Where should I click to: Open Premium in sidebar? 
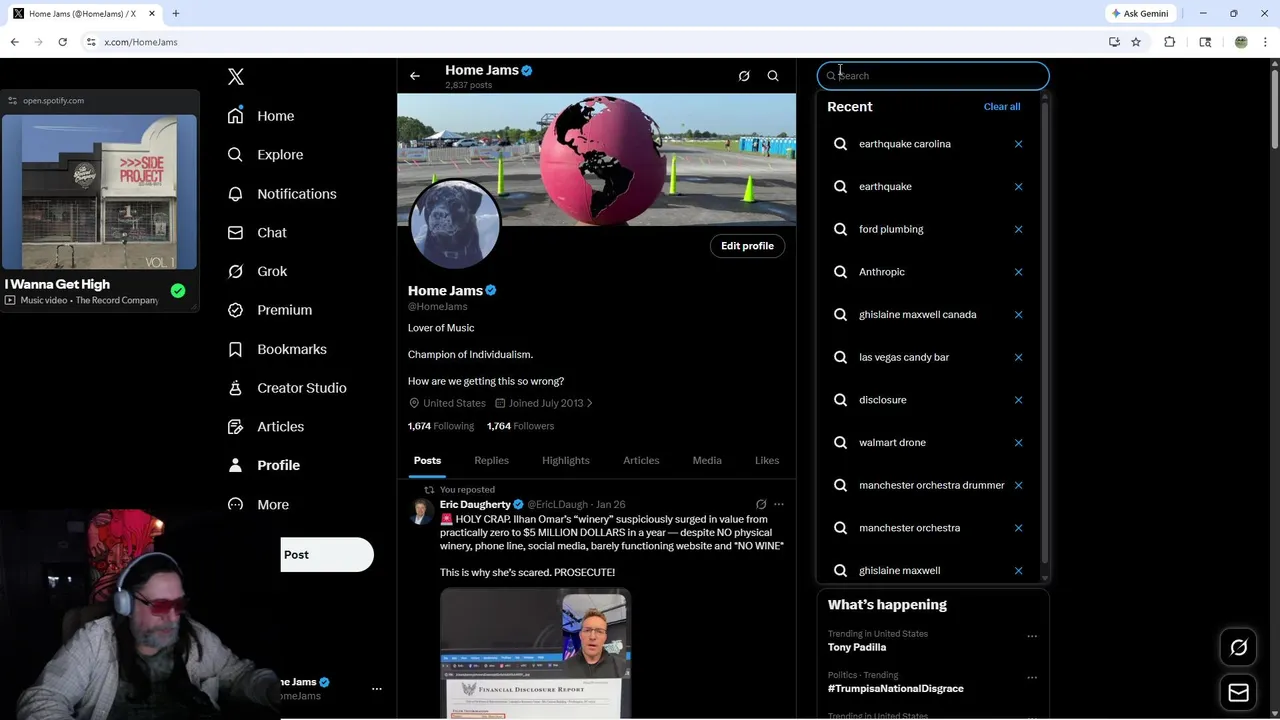tap(270, 310)
